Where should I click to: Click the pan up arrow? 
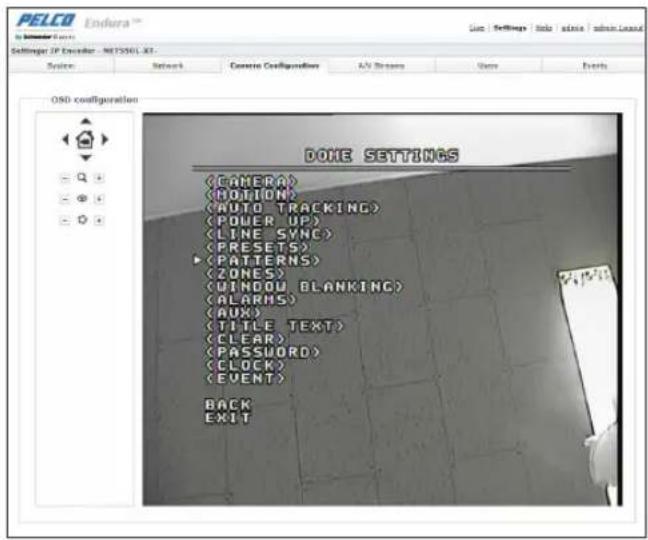click(x=86, y=121)
